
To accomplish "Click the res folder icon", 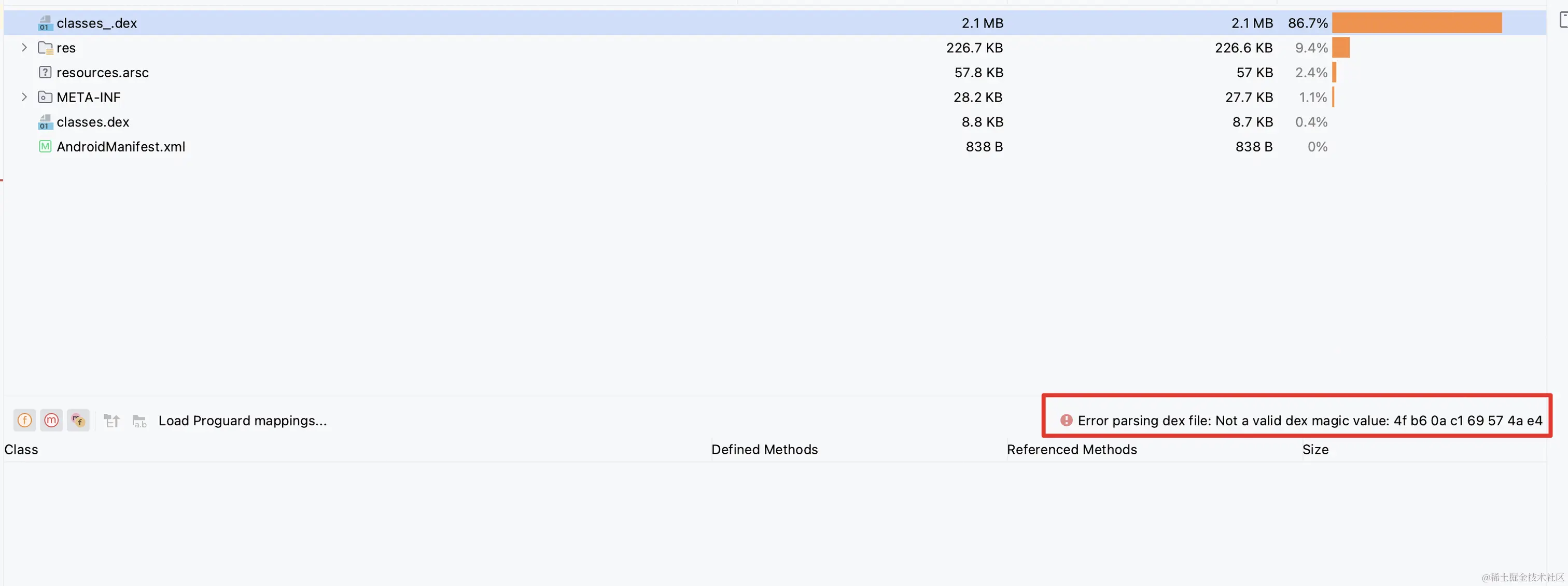I will (45, 48).
